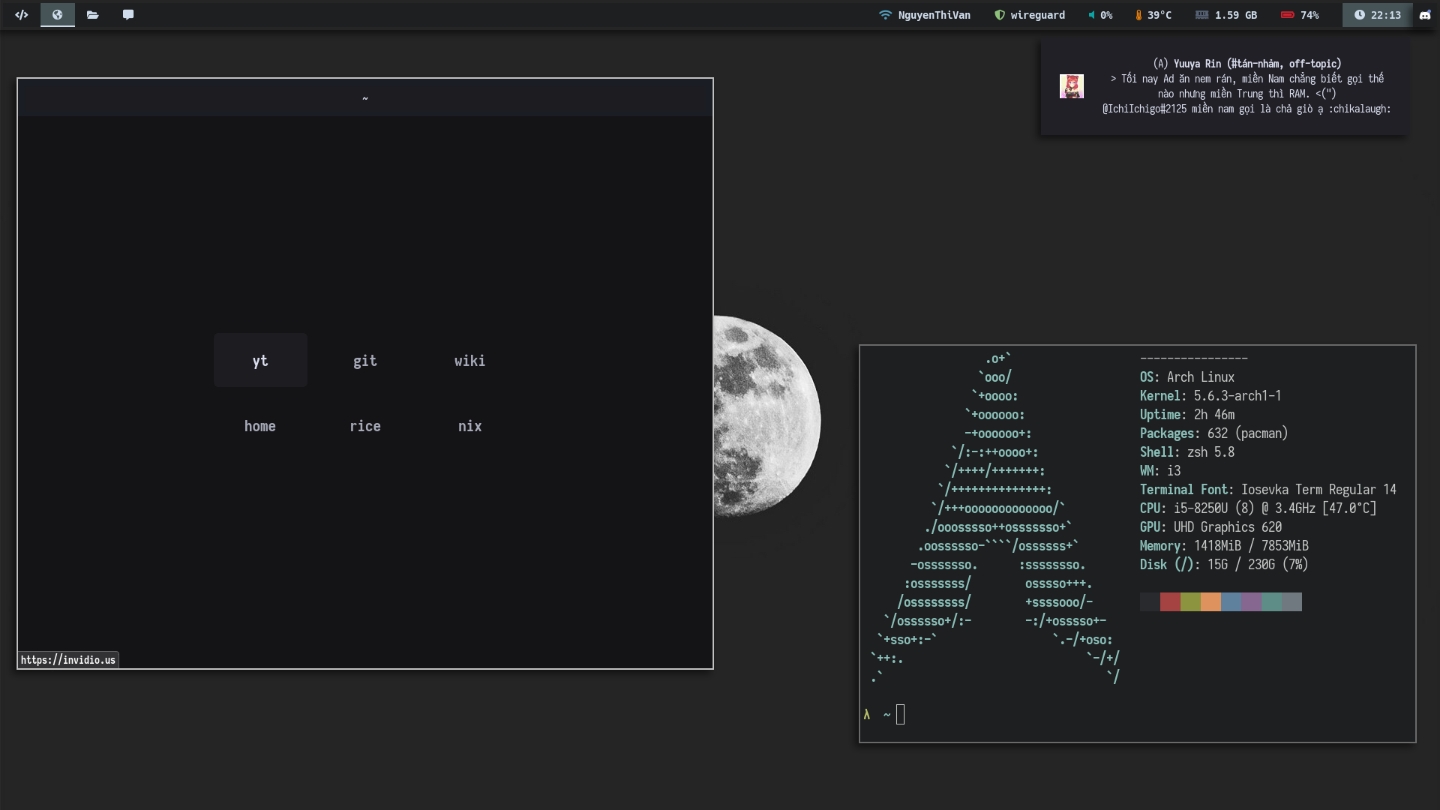The height and width of the screenshot is (810, 1440).
Task: Open the git bookmark on the start page
Action: 365,360
